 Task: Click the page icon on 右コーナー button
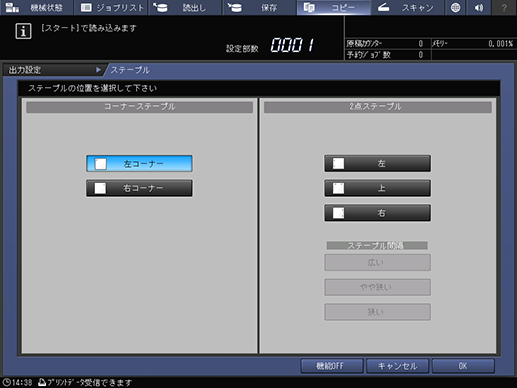100,188
